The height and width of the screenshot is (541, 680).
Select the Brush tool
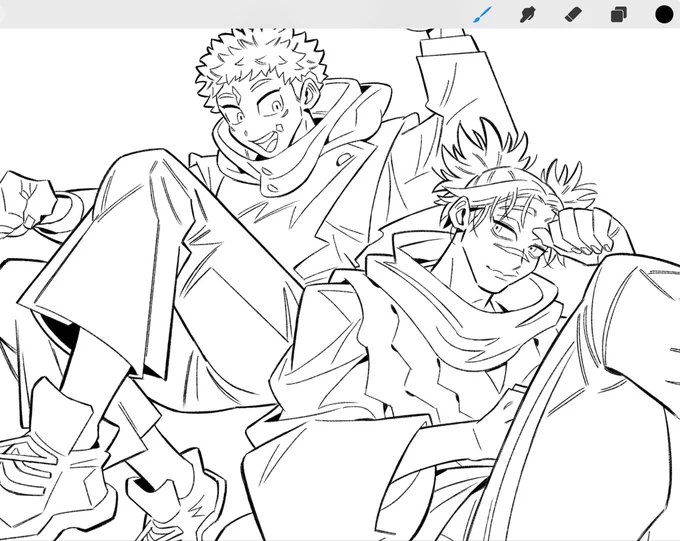click(x=482, y=15)
